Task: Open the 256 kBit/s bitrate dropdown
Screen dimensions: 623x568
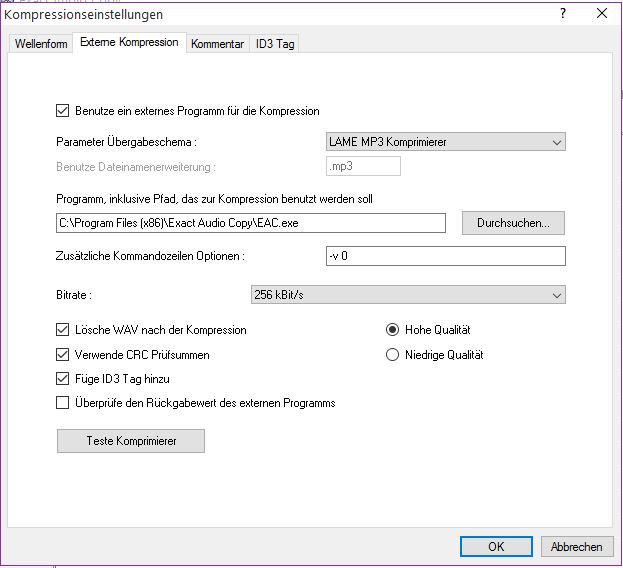Action: (x=407, y=295)
